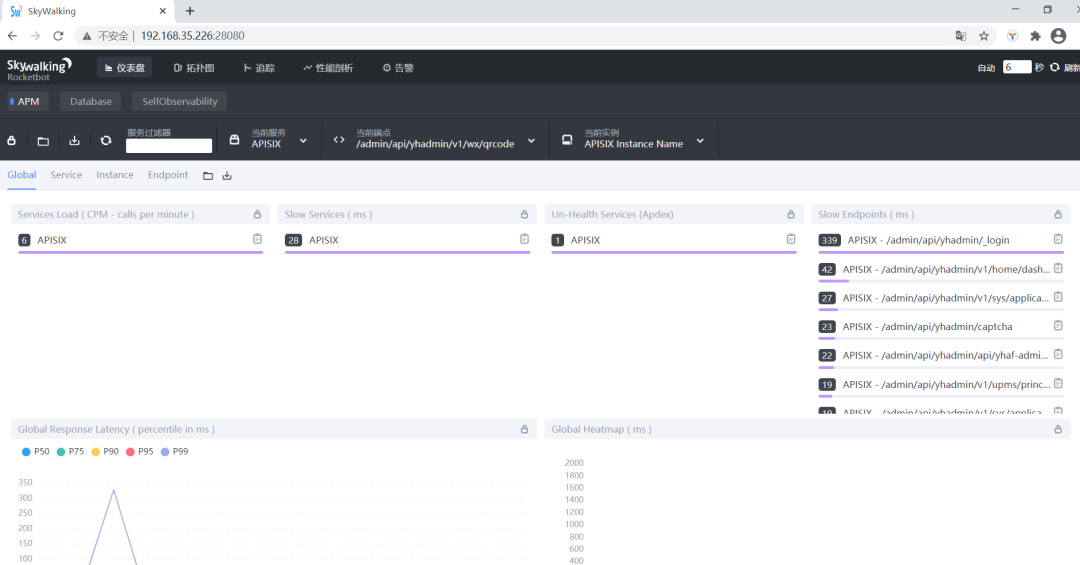1080x565 pixels.
Task: Copy APISIX name in Services Load panel
Action: (257, 239)
